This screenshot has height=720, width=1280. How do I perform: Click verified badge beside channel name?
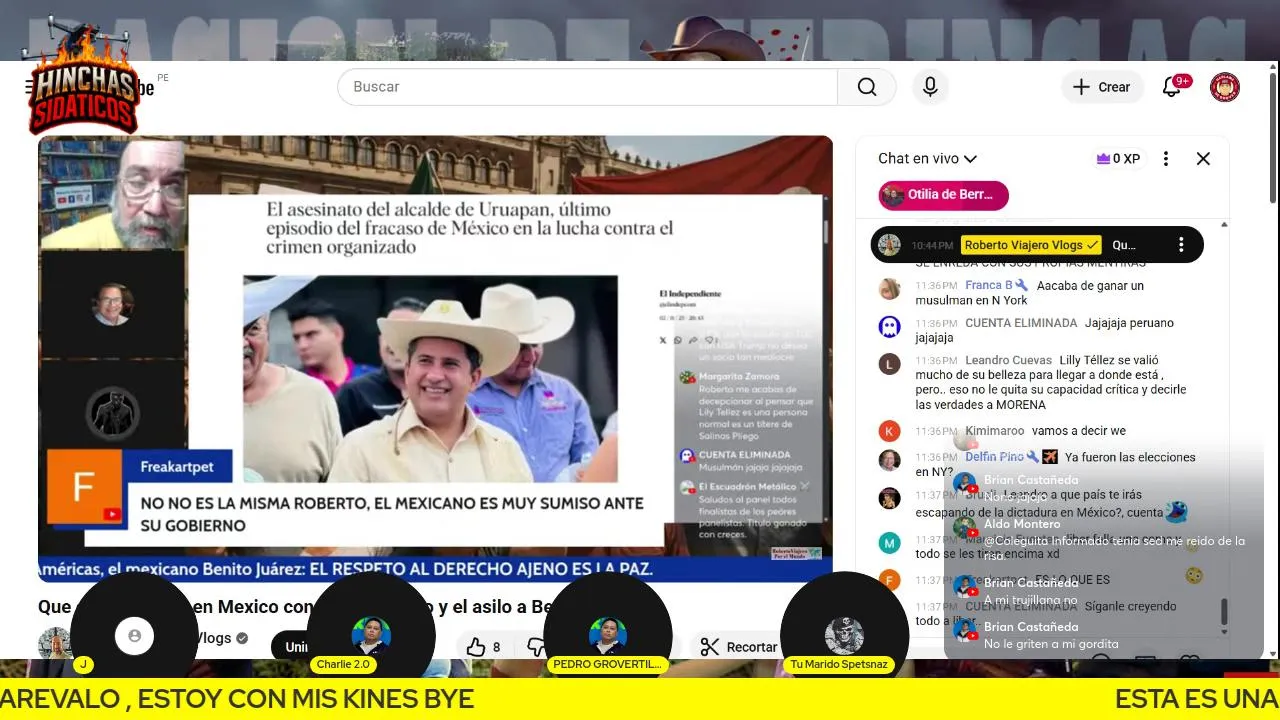click(x=242, y=638)
